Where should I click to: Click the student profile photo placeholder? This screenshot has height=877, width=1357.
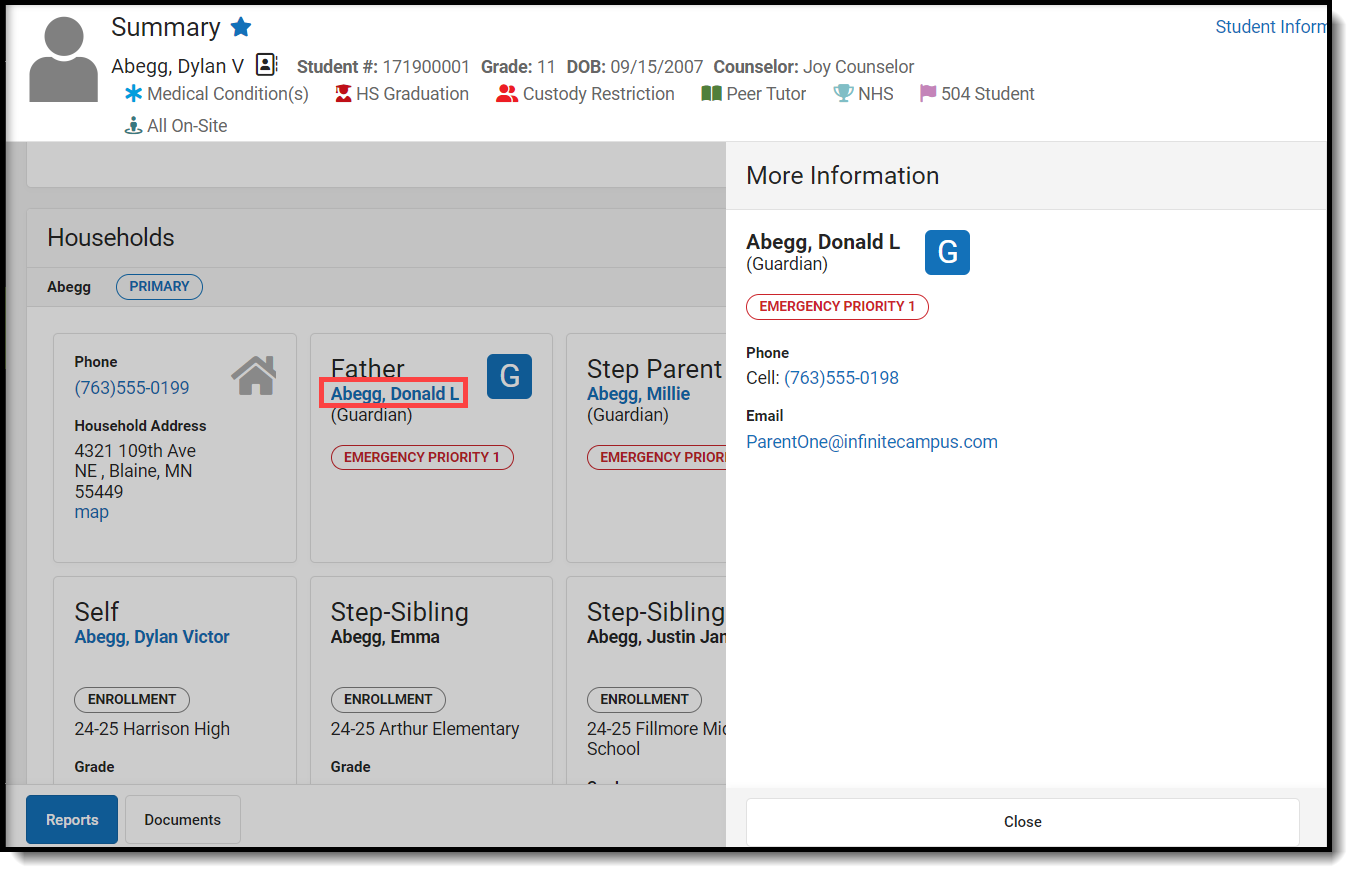click(x=64, y=59)
